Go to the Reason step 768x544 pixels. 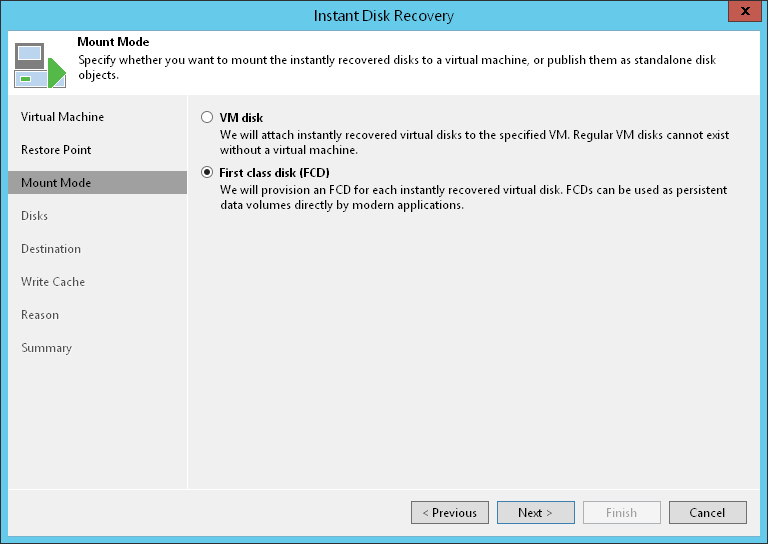pos(40,315)
